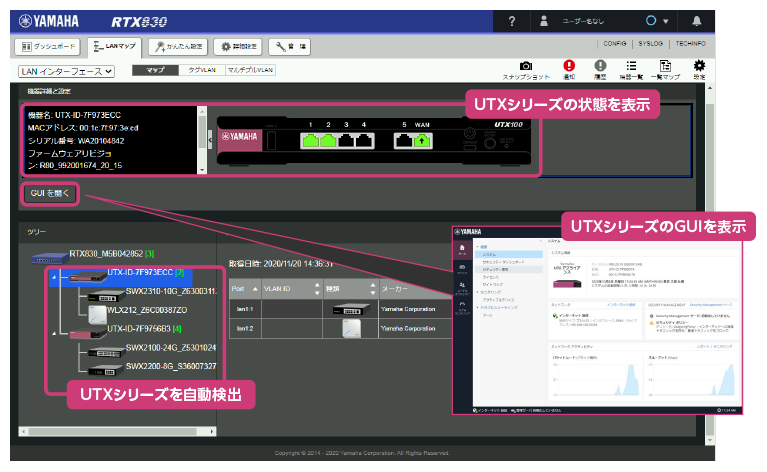Image resolution: width=767 pixels, height=472 pixels.
Task: Click port 3 on the UTX100 image
Action: tap(346, 141)
